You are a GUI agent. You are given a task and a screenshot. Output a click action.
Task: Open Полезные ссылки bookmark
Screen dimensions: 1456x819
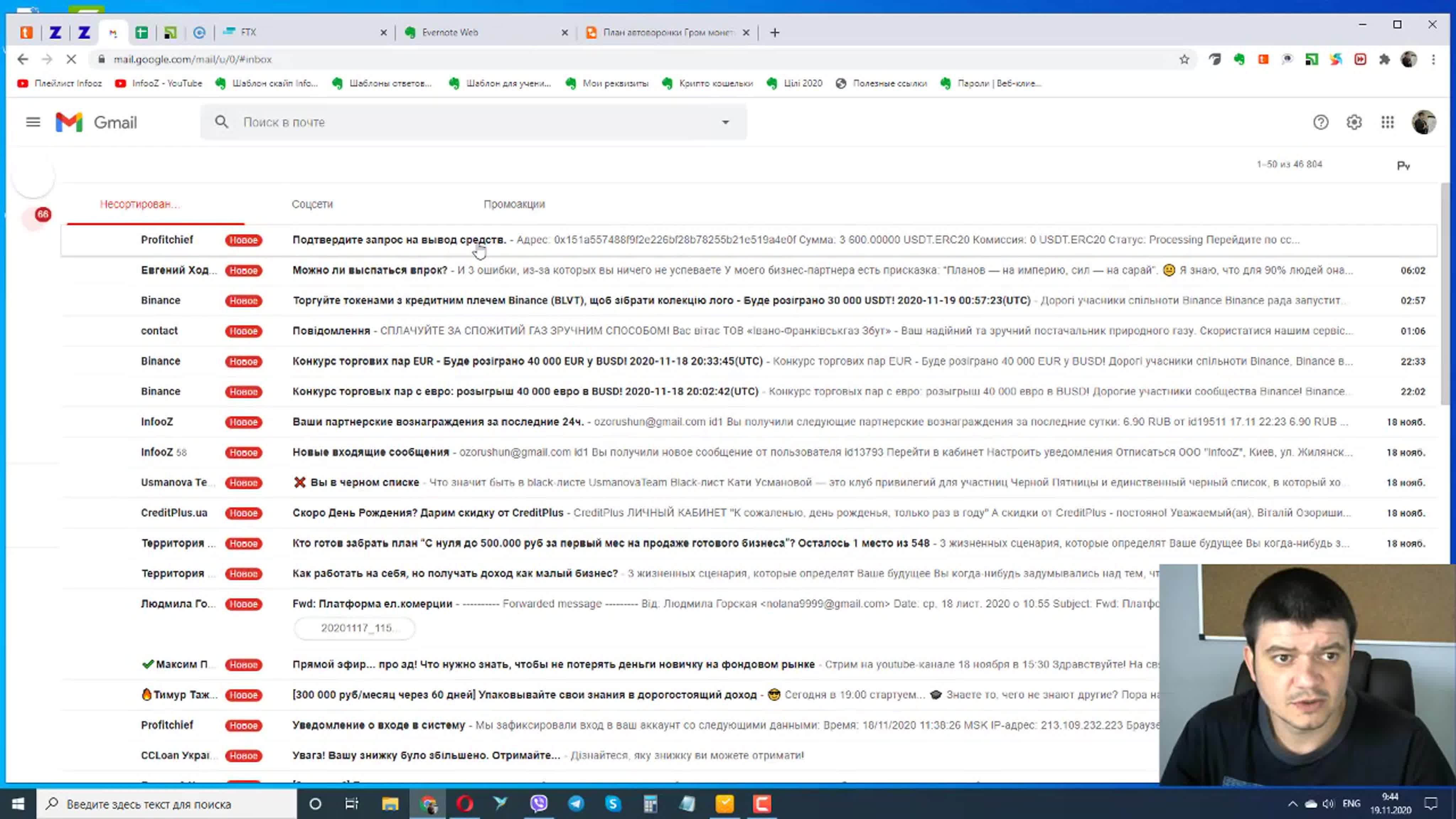coord(880,84)
